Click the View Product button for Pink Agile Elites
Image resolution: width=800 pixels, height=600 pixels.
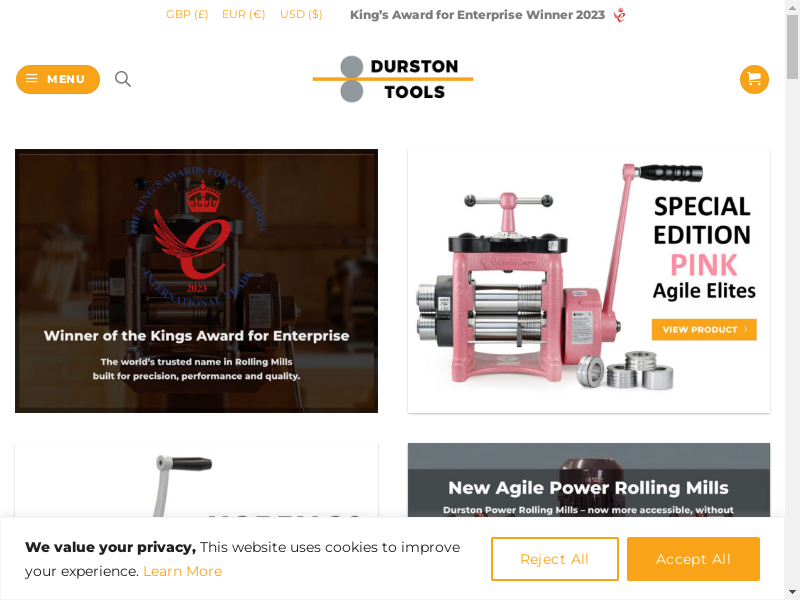tap(704, 329)
